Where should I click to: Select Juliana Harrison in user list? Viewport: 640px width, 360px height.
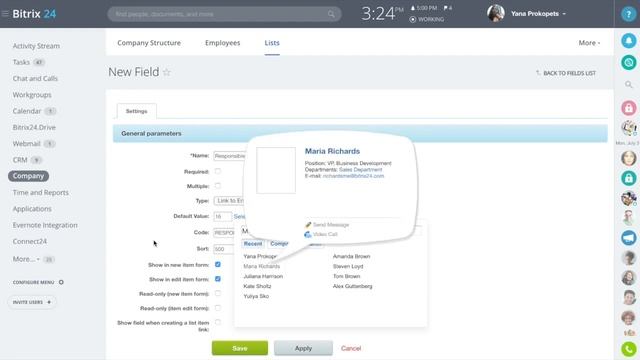tap(263, 276)
